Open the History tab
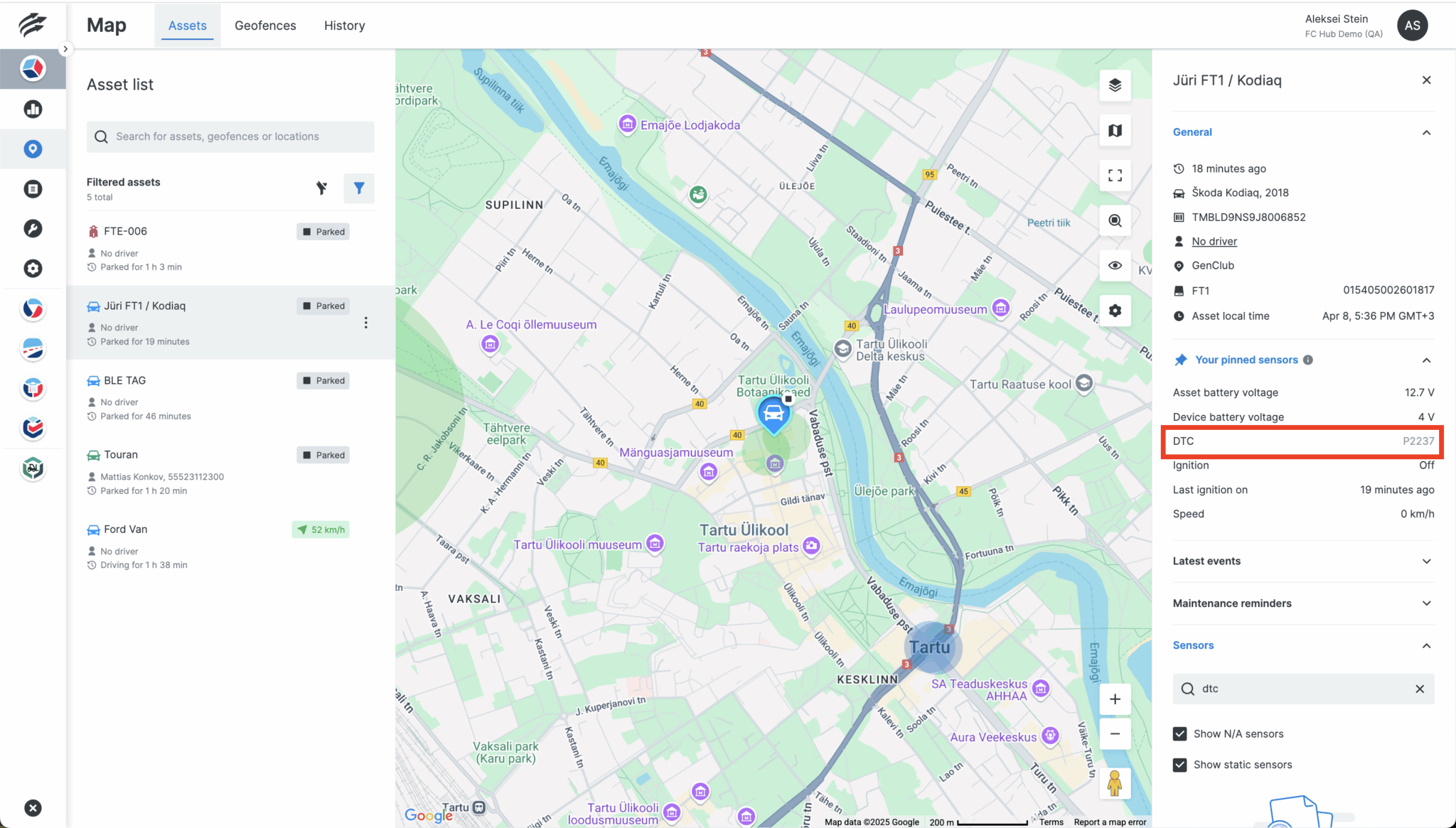 pyautogui.click(x=344, y=25)
